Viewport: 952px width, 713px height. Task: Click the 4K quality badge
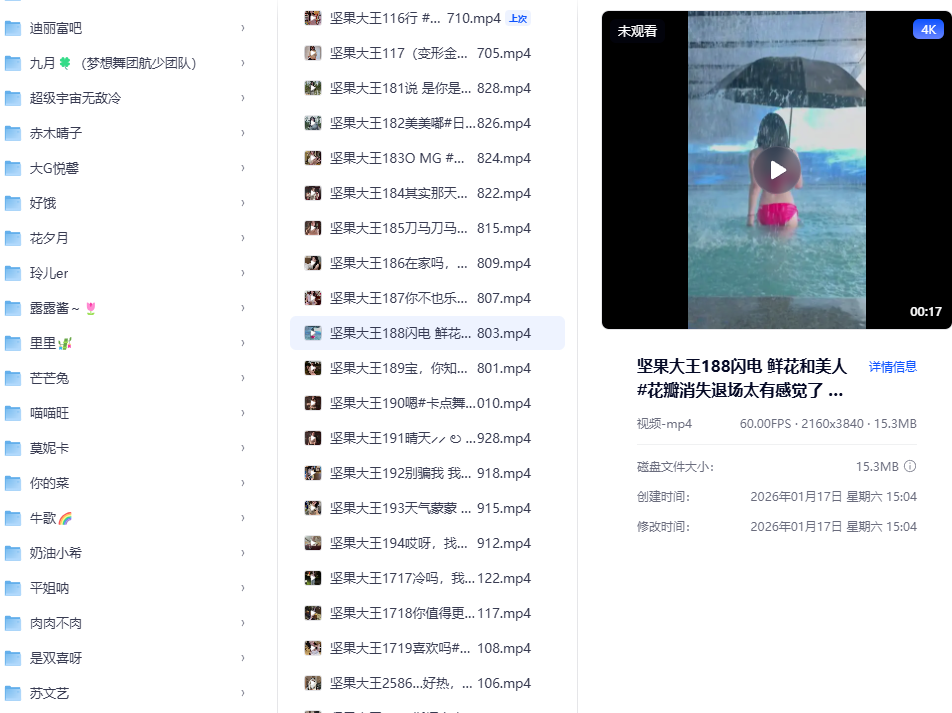coord(928,29)
